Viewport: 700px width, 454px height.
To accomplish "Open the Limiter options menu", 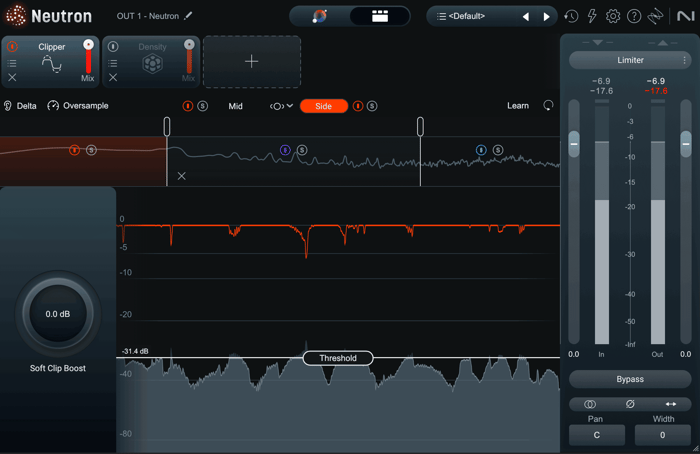I will click(x=684, y=60).
